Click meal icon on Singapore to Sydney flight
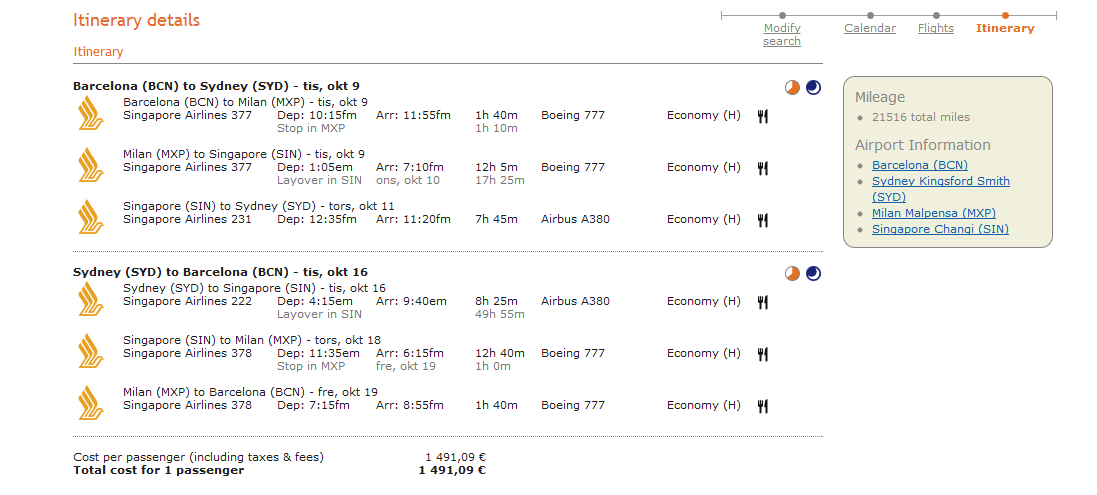 click(x=763, y=220)
